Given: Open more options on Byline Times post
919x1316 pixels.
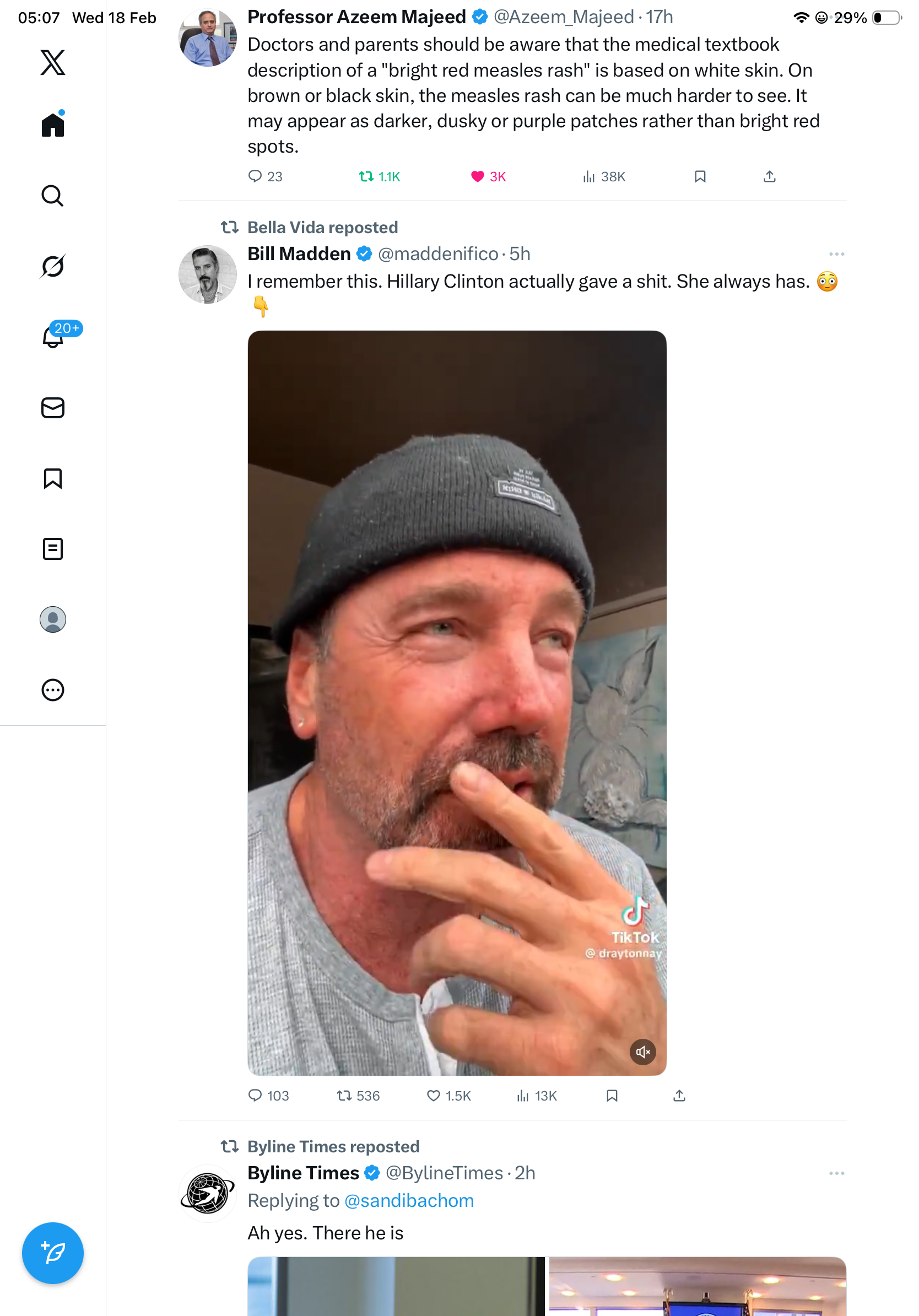Looking at the screenshot, I should (x=836, y=1173).
